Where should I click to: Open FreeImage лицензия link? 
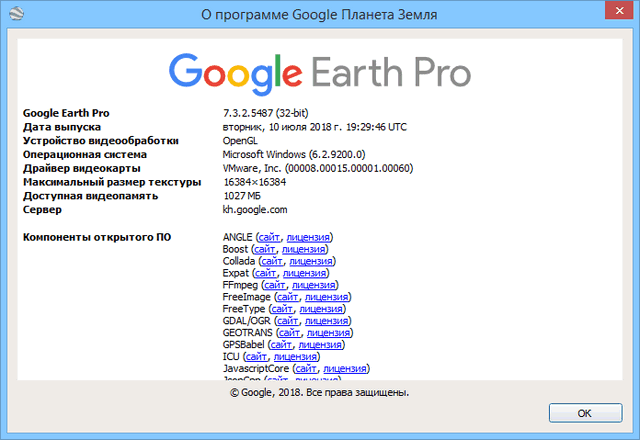(327, 297)
